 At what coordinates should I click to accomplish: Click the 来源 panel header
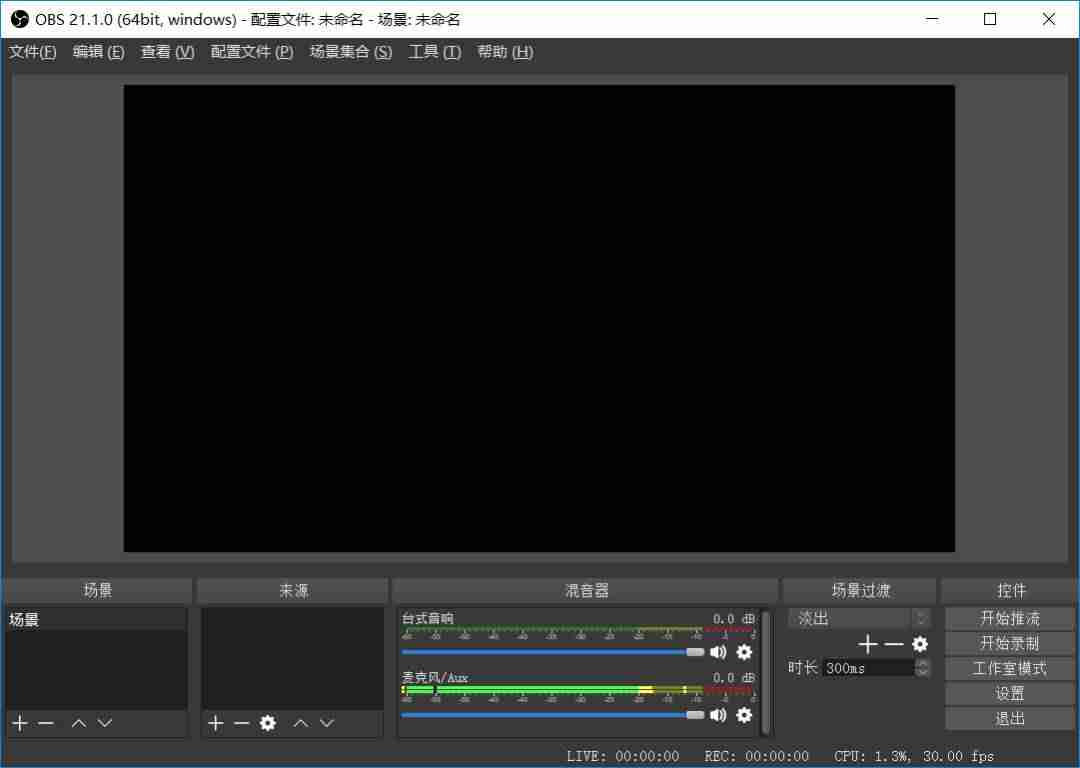pyautogui.click(x=293, y=590)
